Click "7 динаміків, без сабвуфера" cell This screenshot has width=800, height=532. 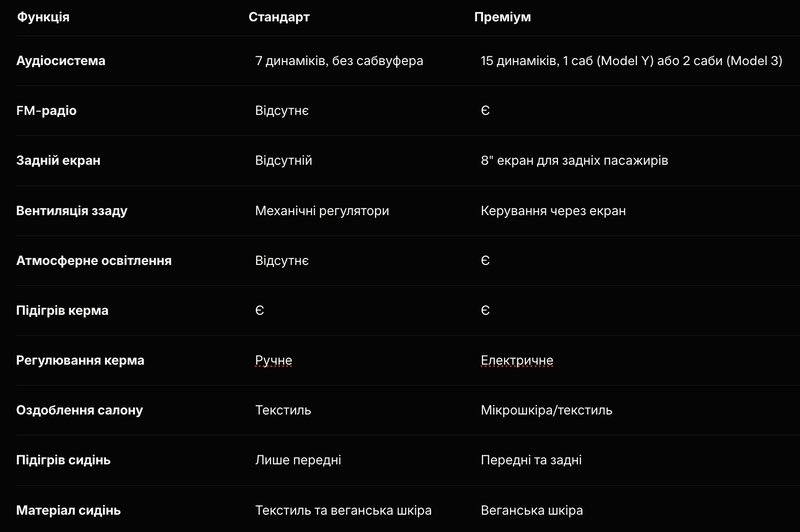[339, 61]
